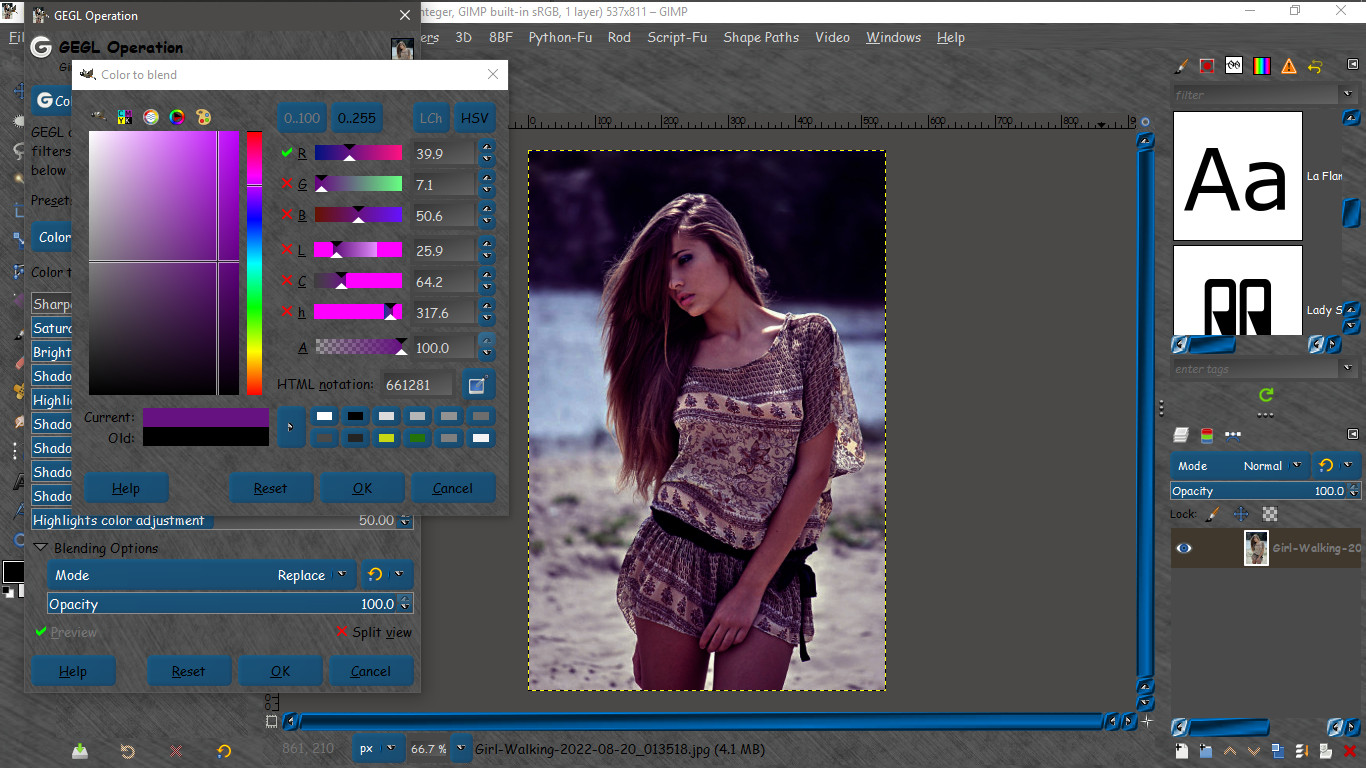Refresh the font list with the green arrow
This screenshot has width=1366, height=768.
1266,395
